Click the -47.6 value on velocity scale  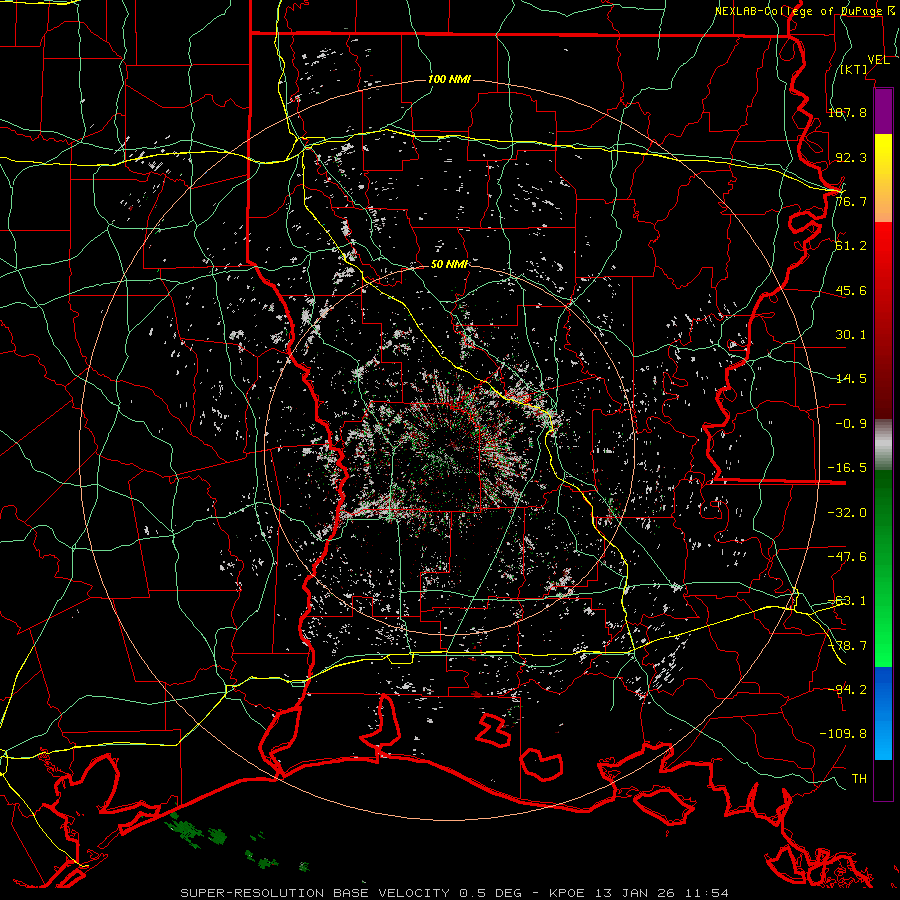tap(847, 557)
